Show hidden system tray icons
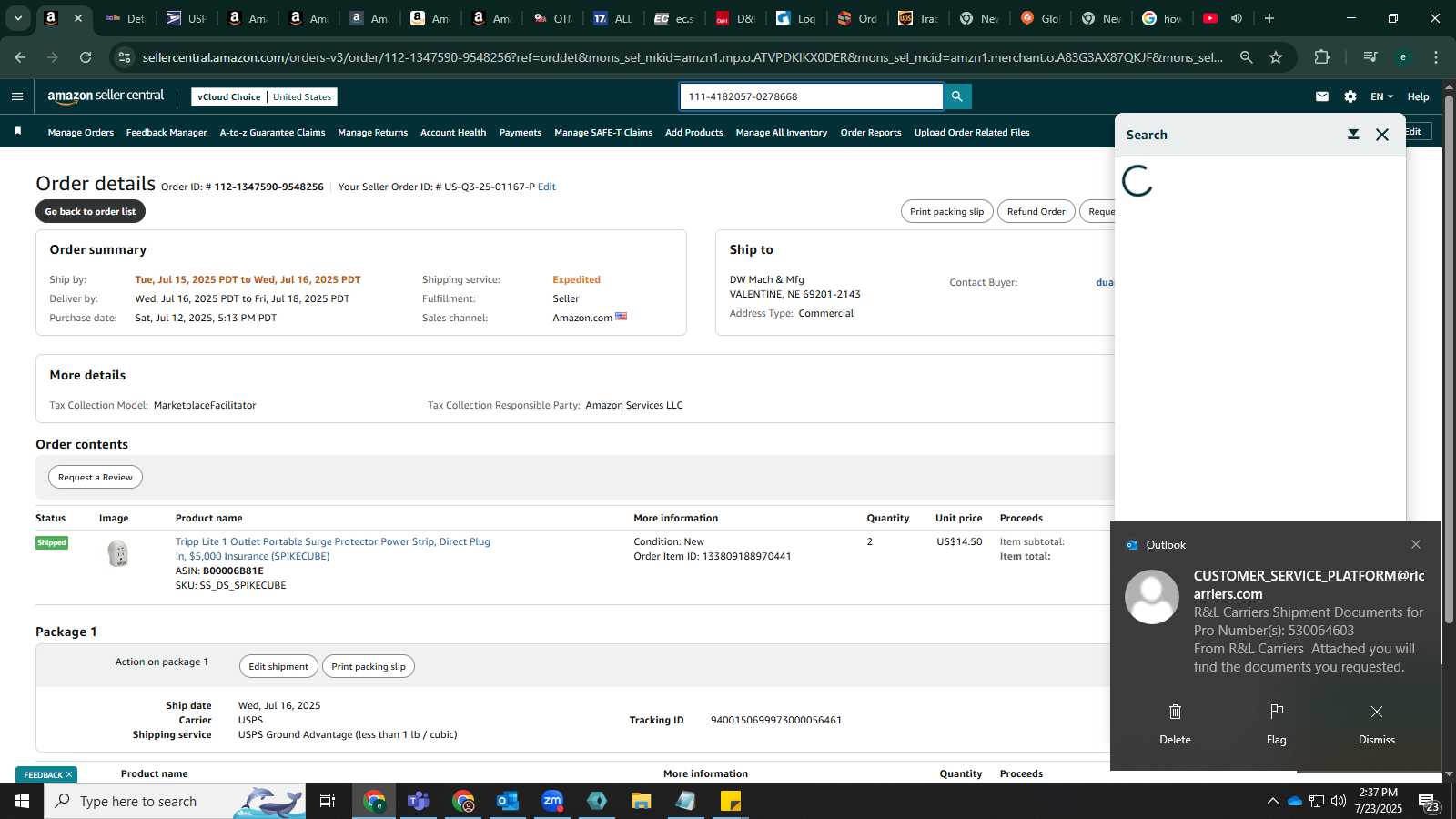 coord(1272,801)
